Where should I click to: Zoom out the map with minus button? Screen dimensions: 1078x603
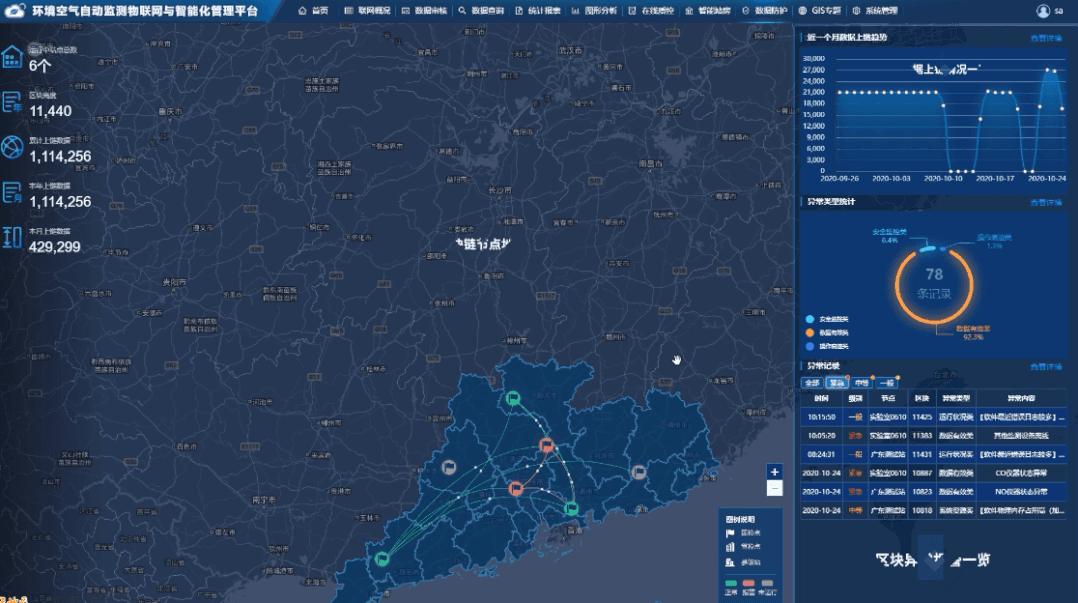click(774, 489)
